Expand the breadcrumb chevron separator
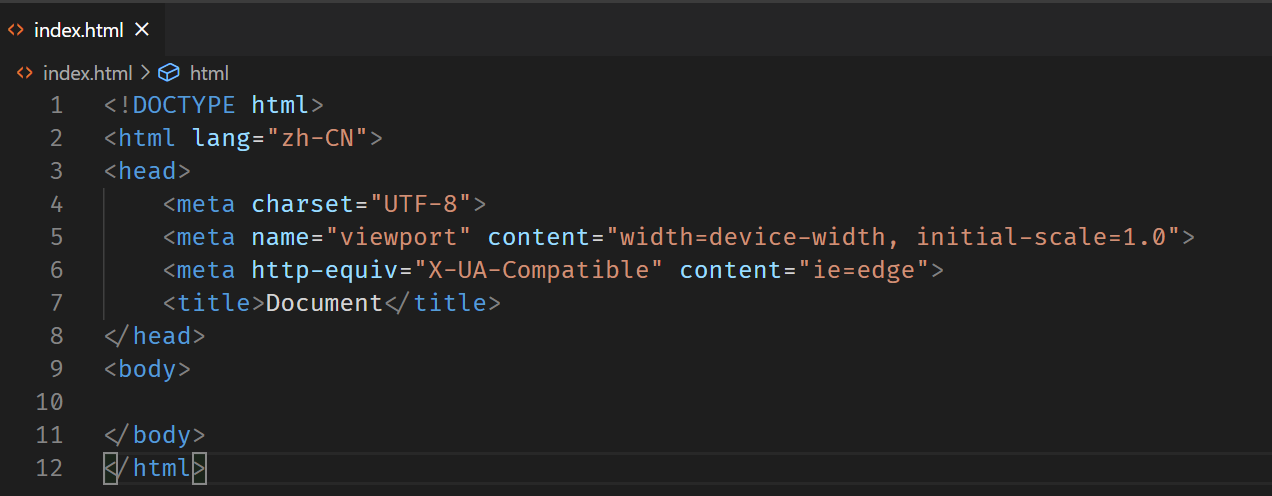This screenshot has height=496, width=1272. [145, 73]
